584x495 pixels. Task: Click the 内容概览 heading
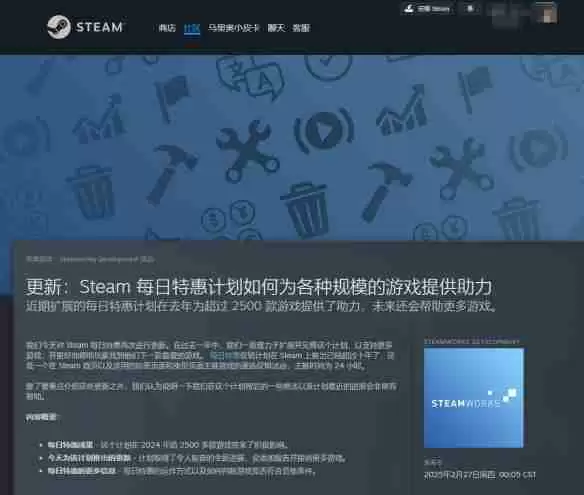pyautogui.click(x=41, y=418)
